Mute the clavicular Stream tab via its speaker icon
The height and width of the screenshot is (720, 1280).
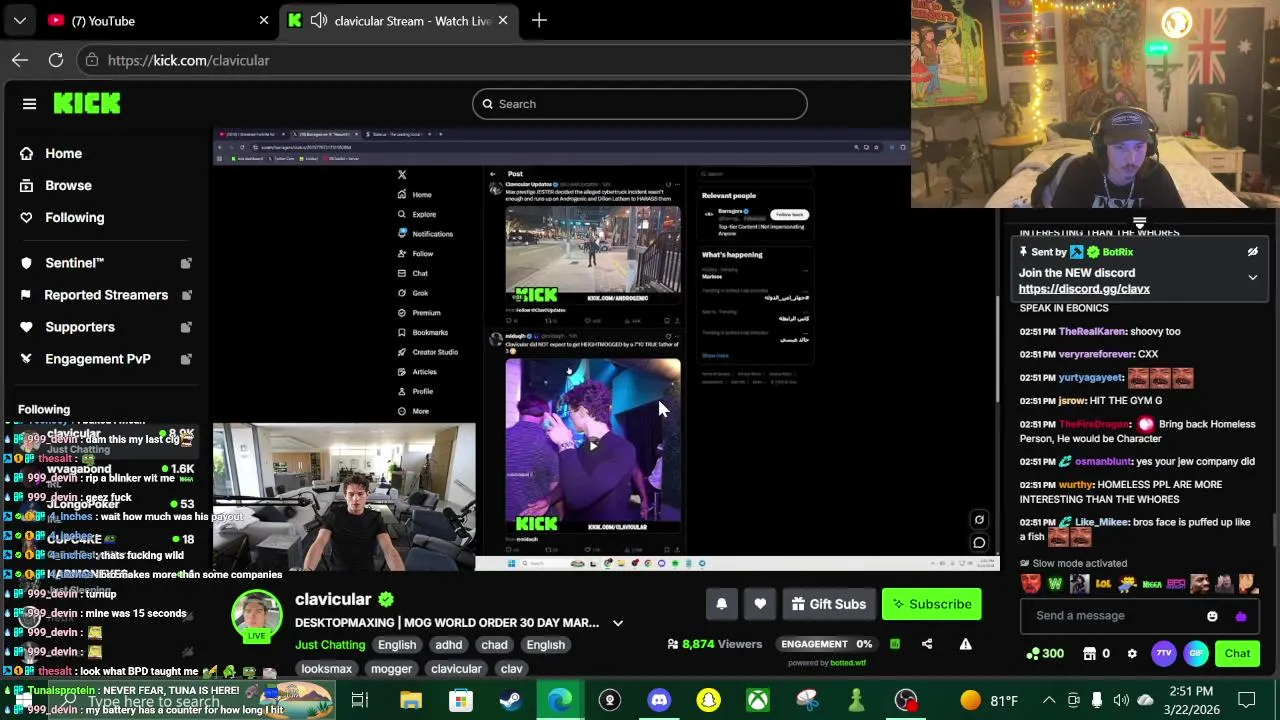pyautogui.click(x=318, y=20)
